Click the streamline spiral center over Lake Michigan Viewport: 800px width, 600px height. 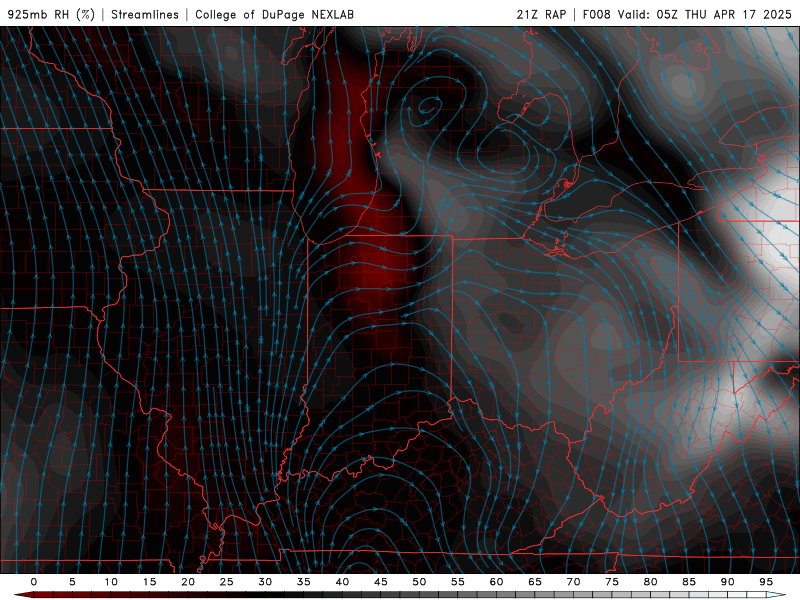pos(426,108)
